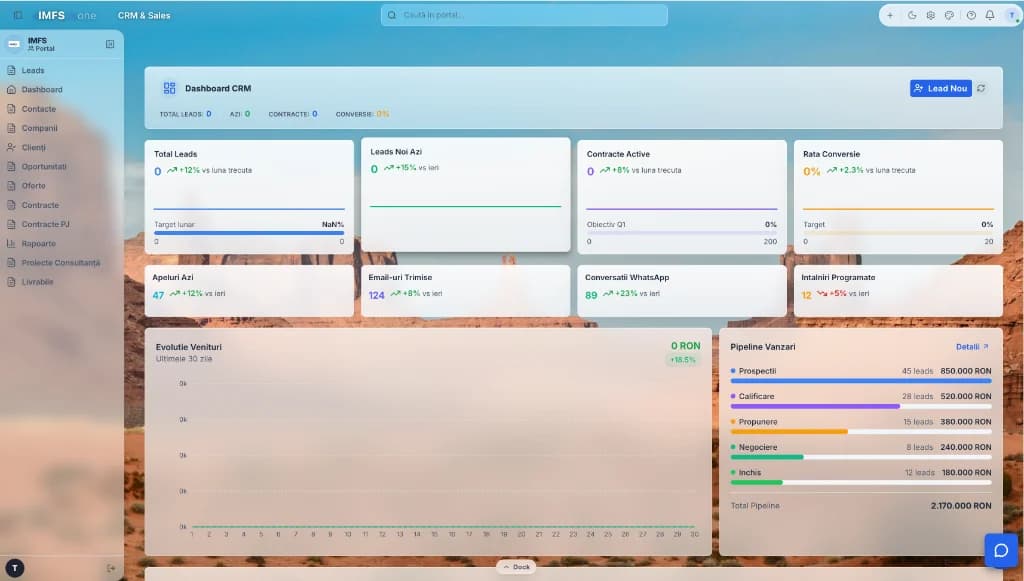Screen dimensions: 1024x581
Task: Click the IMFS one brand title
Action: (67, 15)
